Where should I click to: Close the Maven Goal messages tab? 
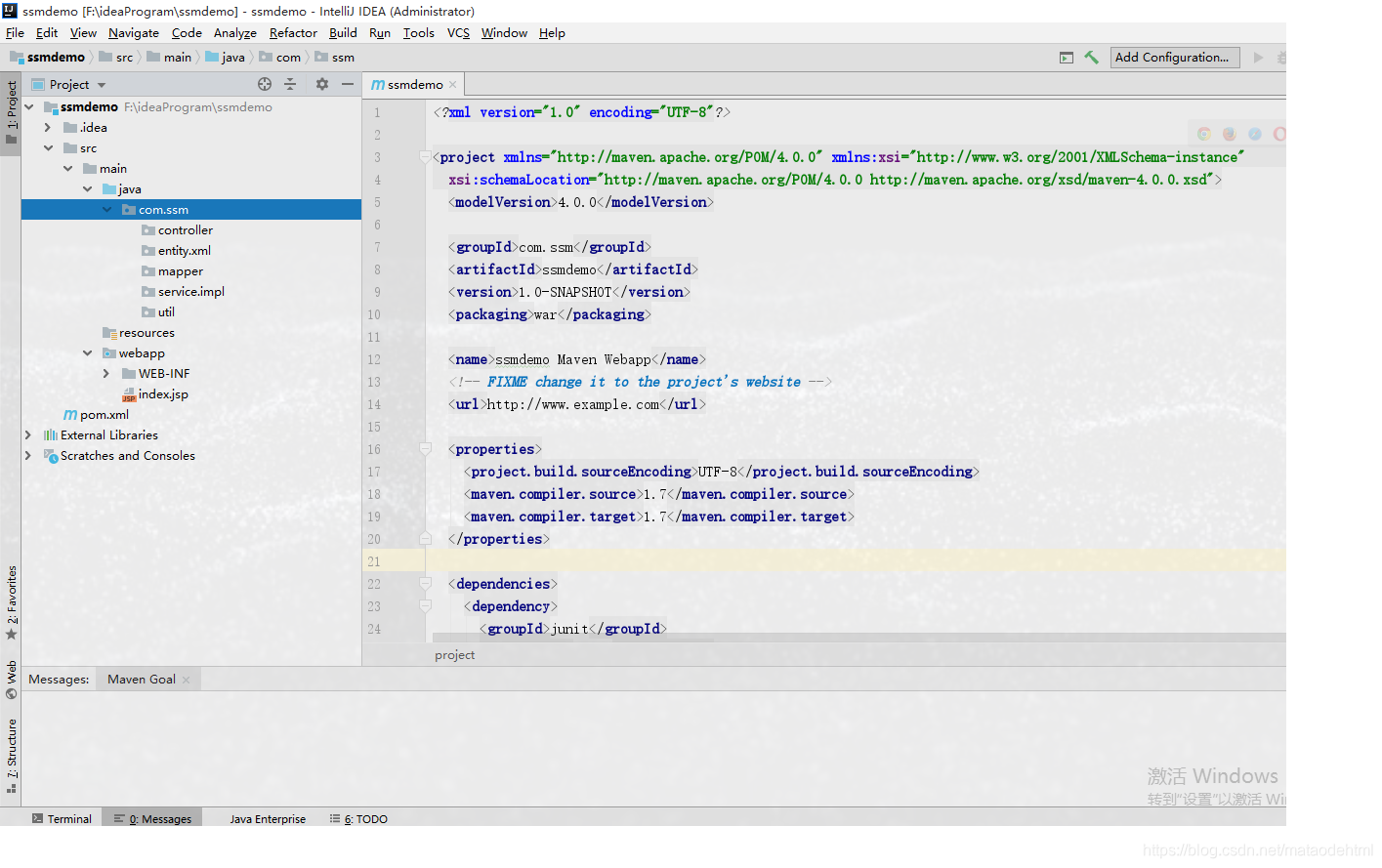[x=187, y=680]
